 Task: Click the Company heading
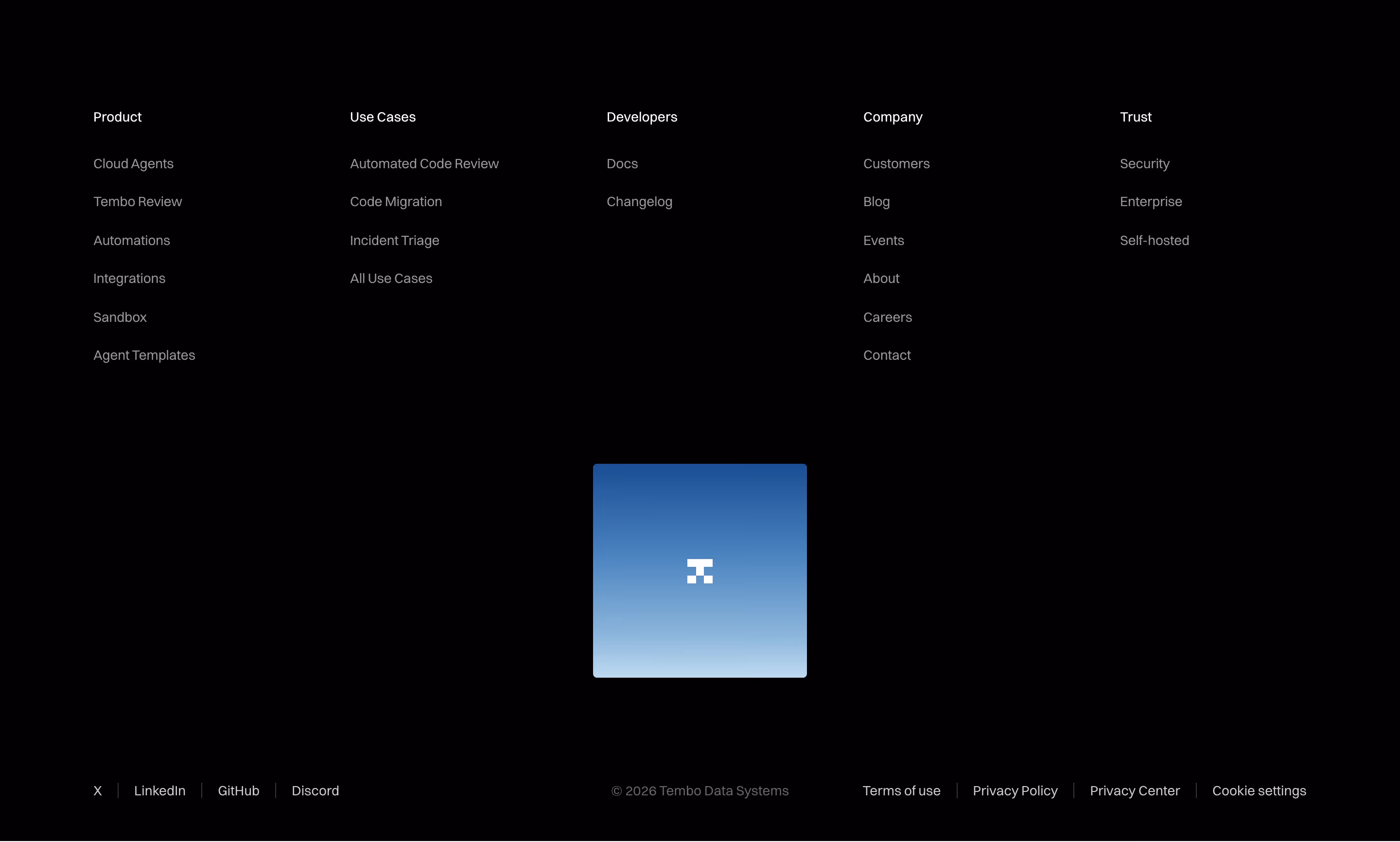[893, 117]
